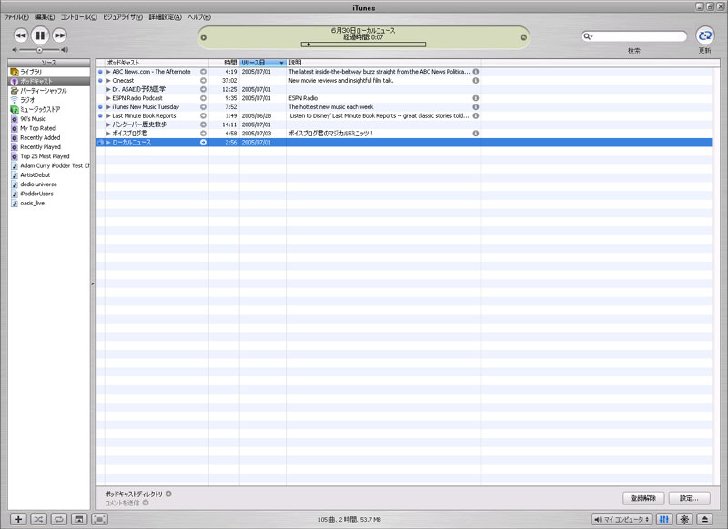
Task: Select ライブラリ in the source list
Action: [49, 72]
